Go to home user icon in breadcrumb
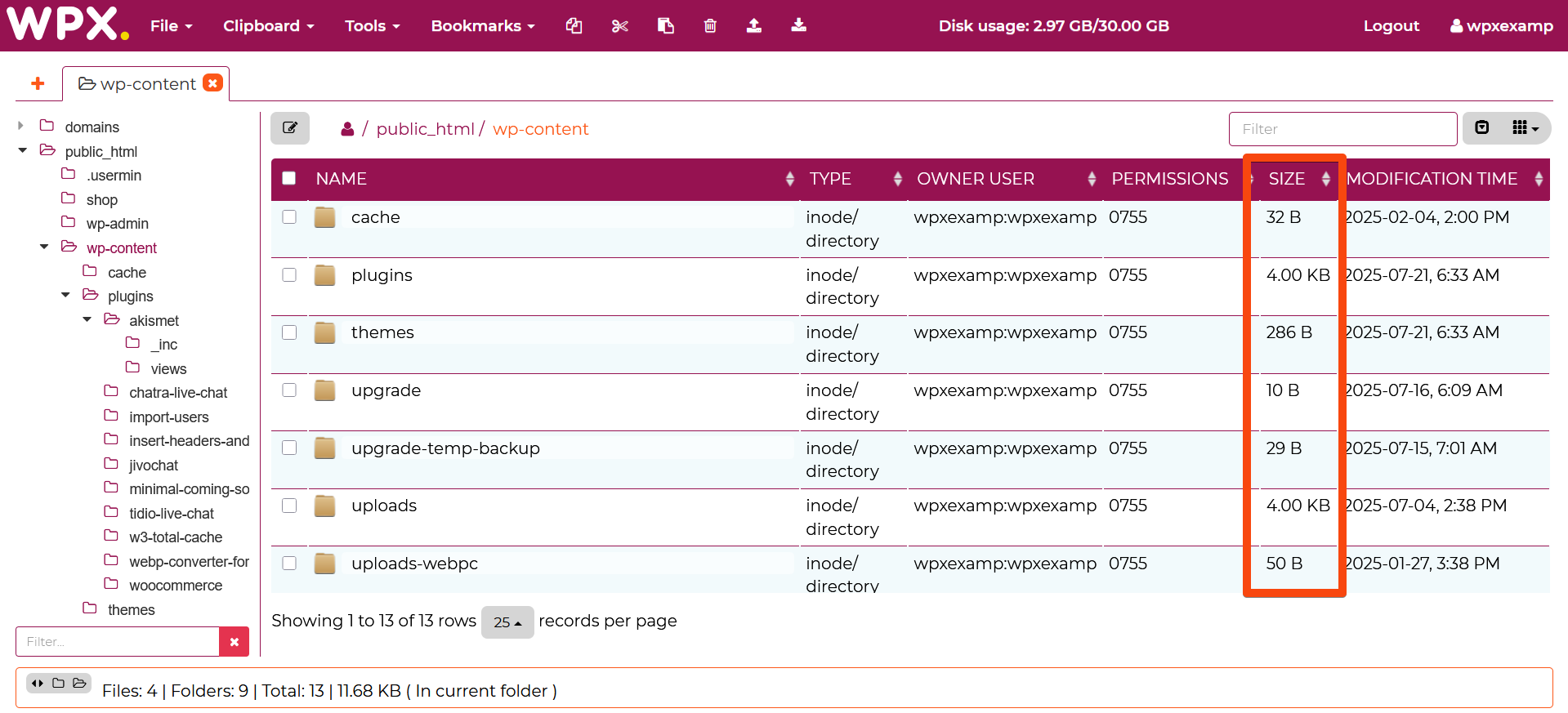The image size is (1568, 713). [347, 129]
